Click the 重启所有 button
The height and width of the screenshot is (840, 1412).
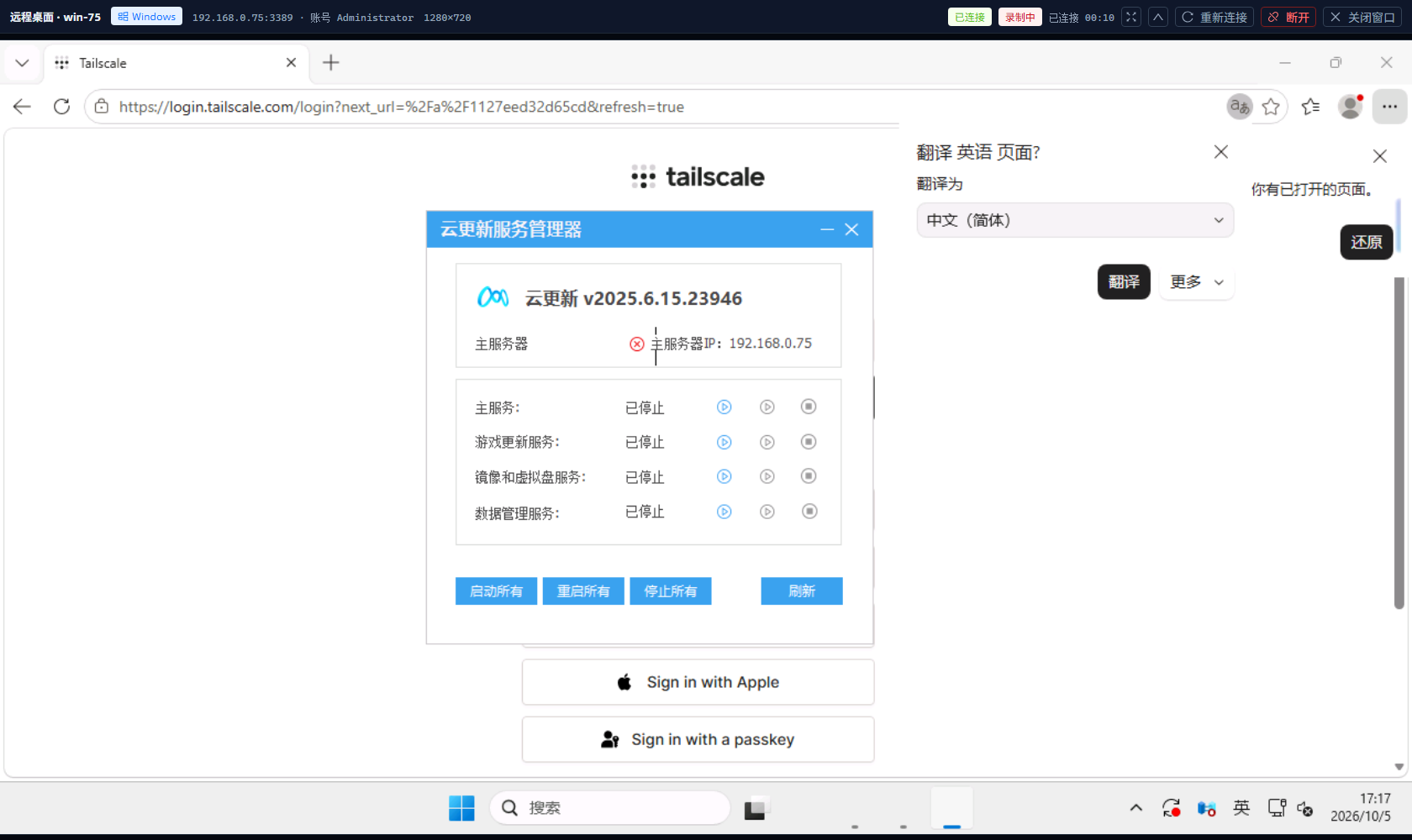tap(583, 591)
